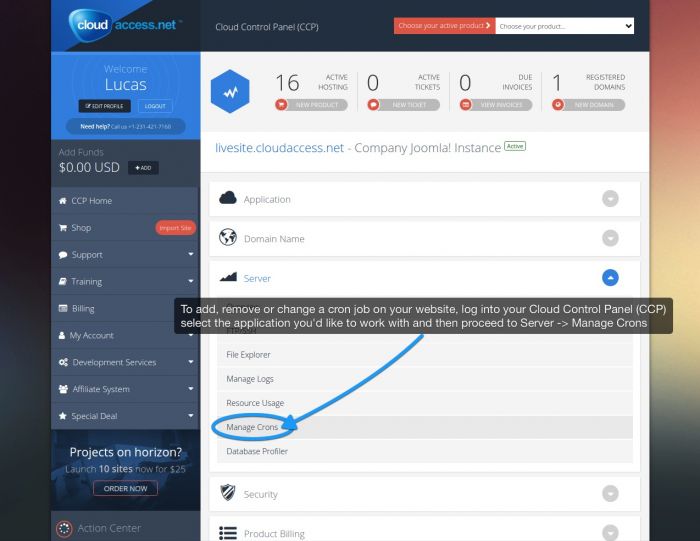Viewport: 700px width, 541px height.
Task: Open the My Account sidebar item
Action: [x=125, y=335]
